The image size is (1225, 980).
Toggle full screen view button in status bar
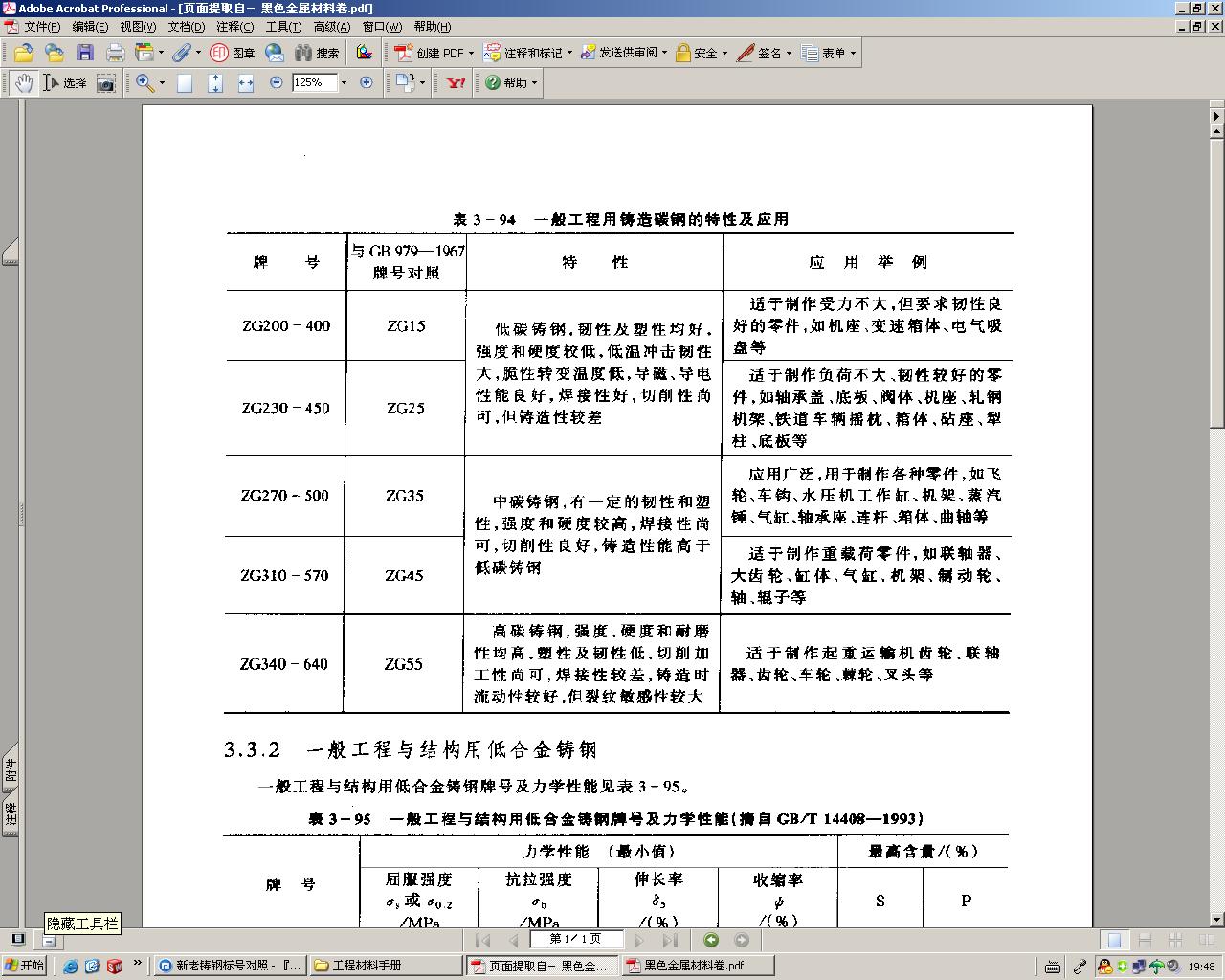(x=17, y=940)
